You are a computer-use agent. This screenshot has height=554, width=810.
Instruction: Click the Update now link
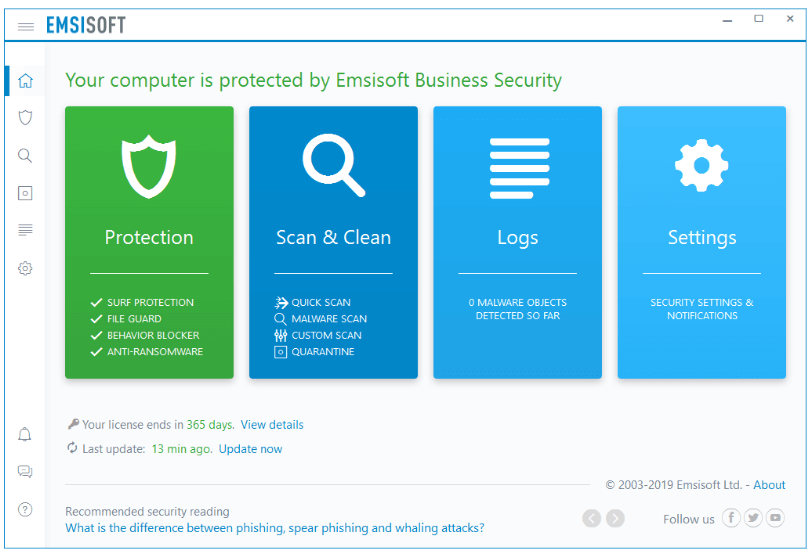pos(251,449)
